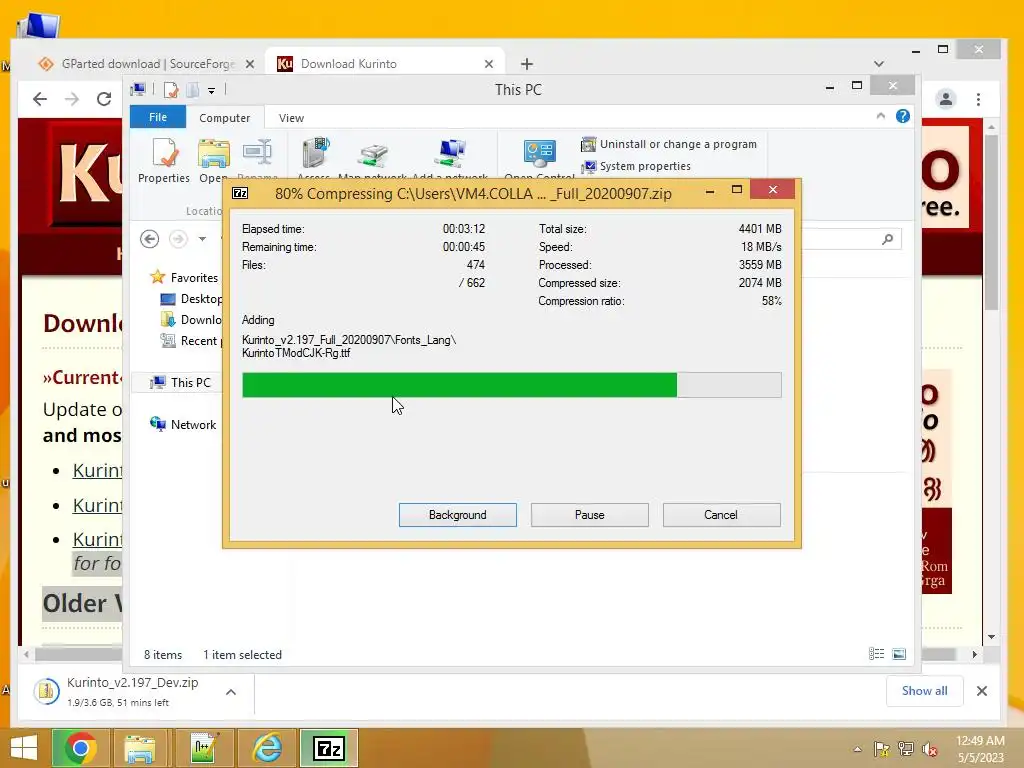Click the Background button in 7-Zip dialog
1024x768 pixels.
click(457, 515)
